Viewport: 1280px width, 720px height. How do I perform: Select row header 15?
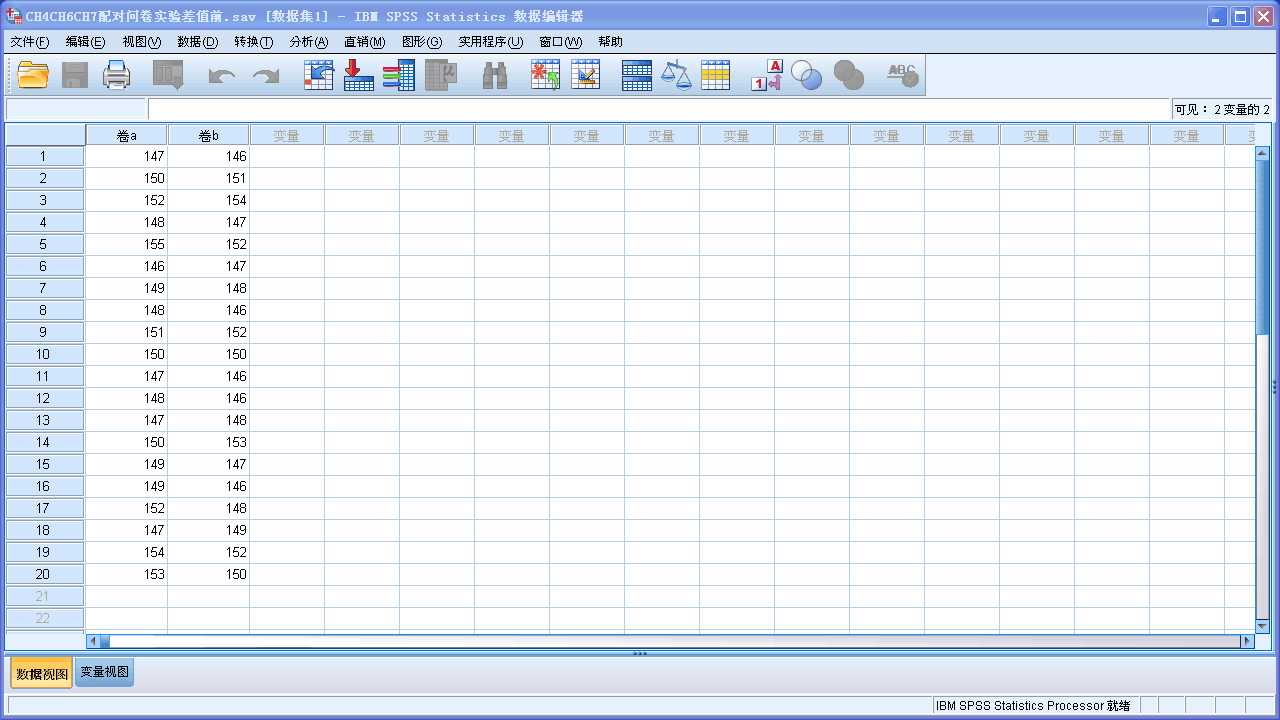(x=44, y=464)
